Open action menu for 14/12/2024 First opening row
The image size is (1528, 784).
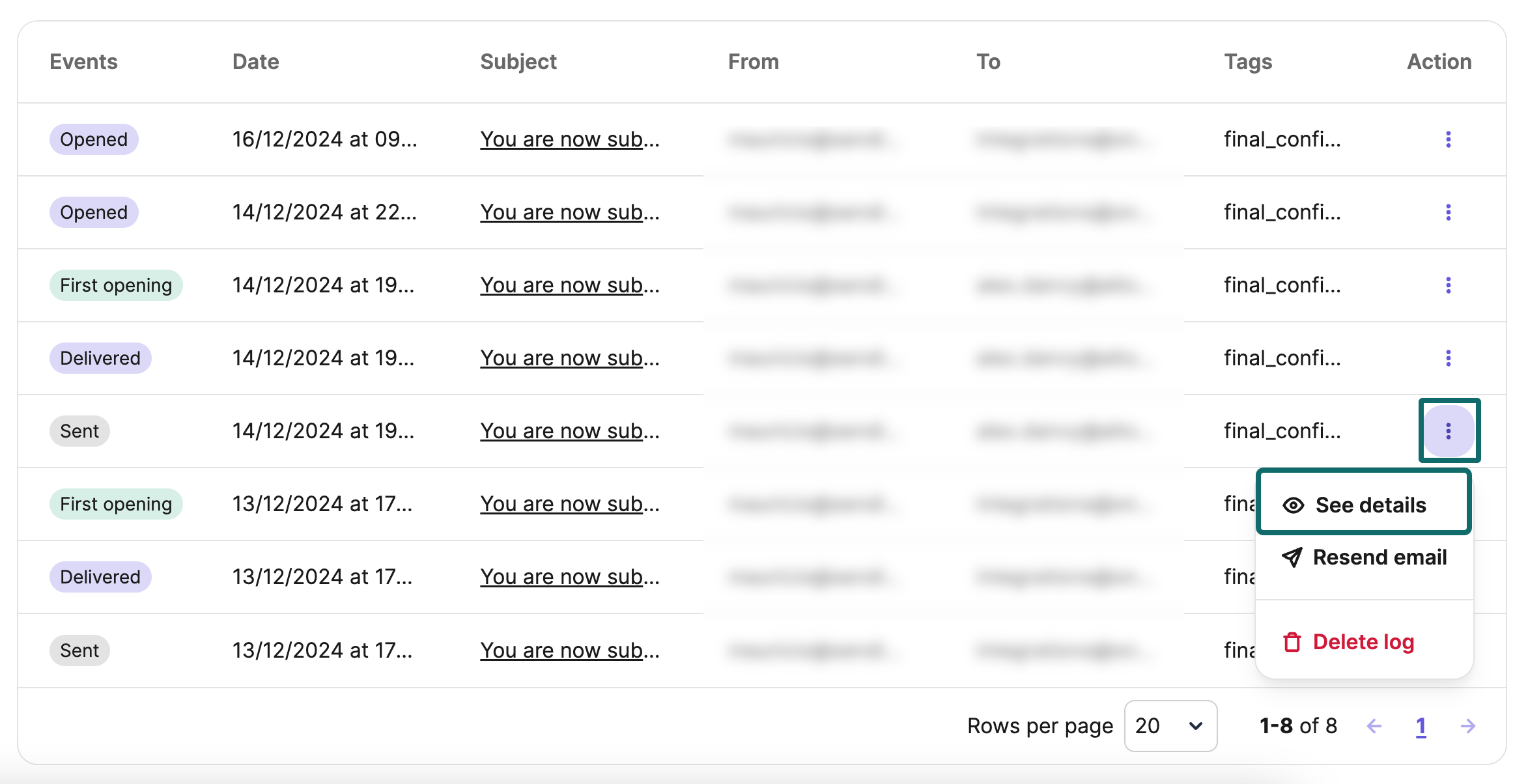click(1448, 285)
